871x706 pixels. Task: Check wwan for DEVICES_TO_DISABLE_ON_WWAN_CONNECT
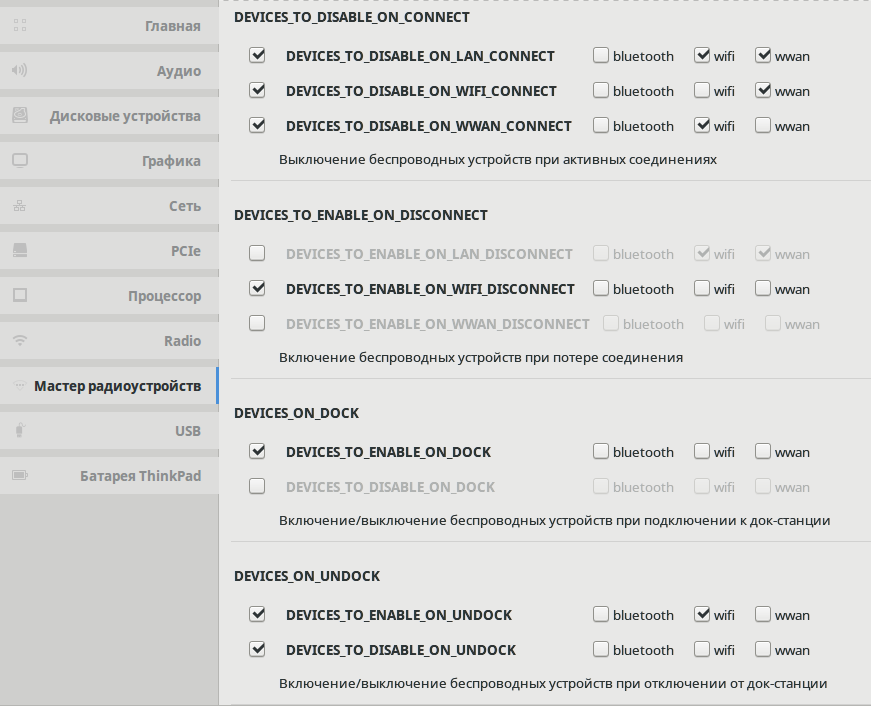[x=763, y=126]
